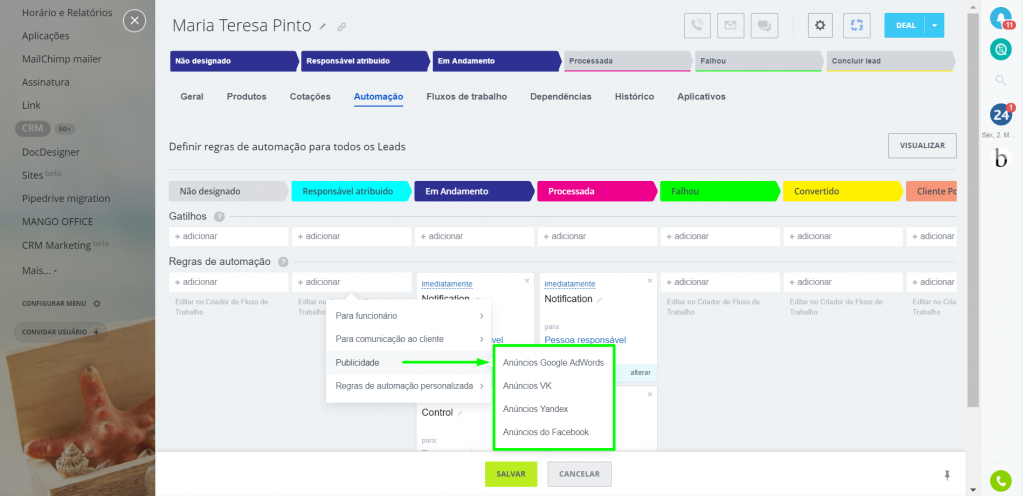Open DocDesigner in sidebar
The width and height of the screenshot is (1023, 496).
pos(51,152)
